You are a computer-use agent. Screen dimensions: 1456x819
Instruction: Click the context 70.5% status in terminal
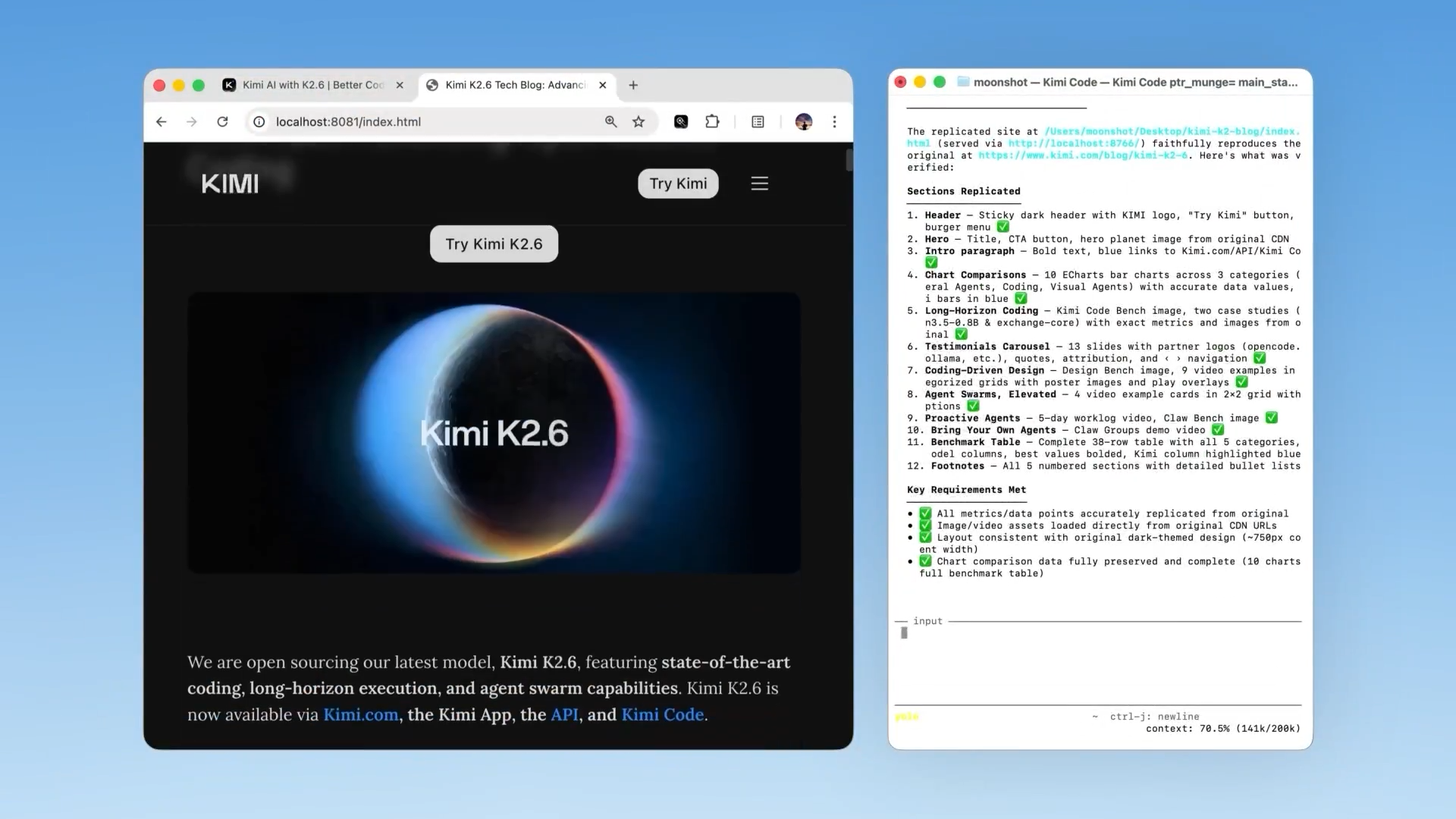coord(1223,729)
